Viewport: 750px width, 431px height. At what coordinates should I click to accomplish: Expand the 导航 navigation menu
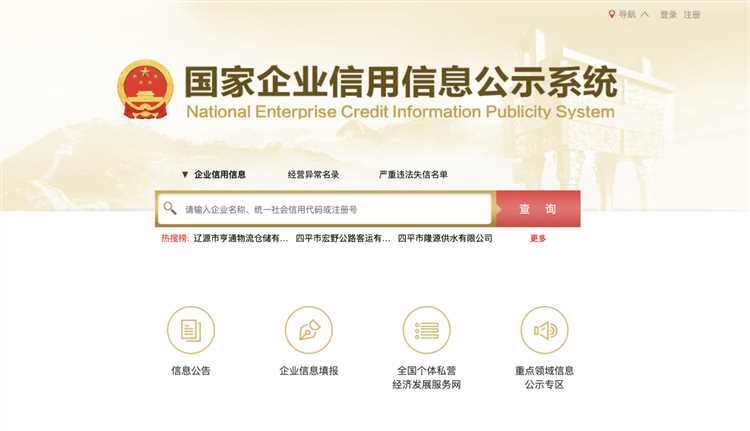(634, 14)
